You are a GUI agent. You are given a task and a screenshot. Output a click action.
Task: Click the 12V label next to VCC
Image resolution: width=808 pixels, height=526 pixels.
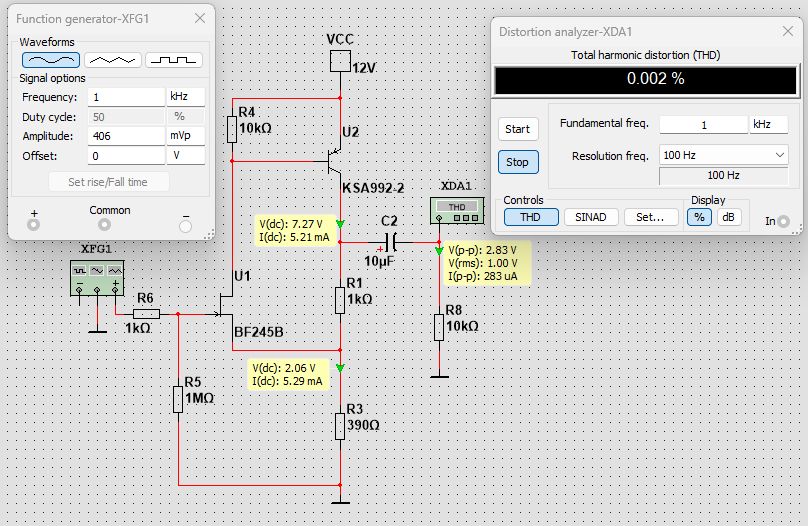pos(364,67)
